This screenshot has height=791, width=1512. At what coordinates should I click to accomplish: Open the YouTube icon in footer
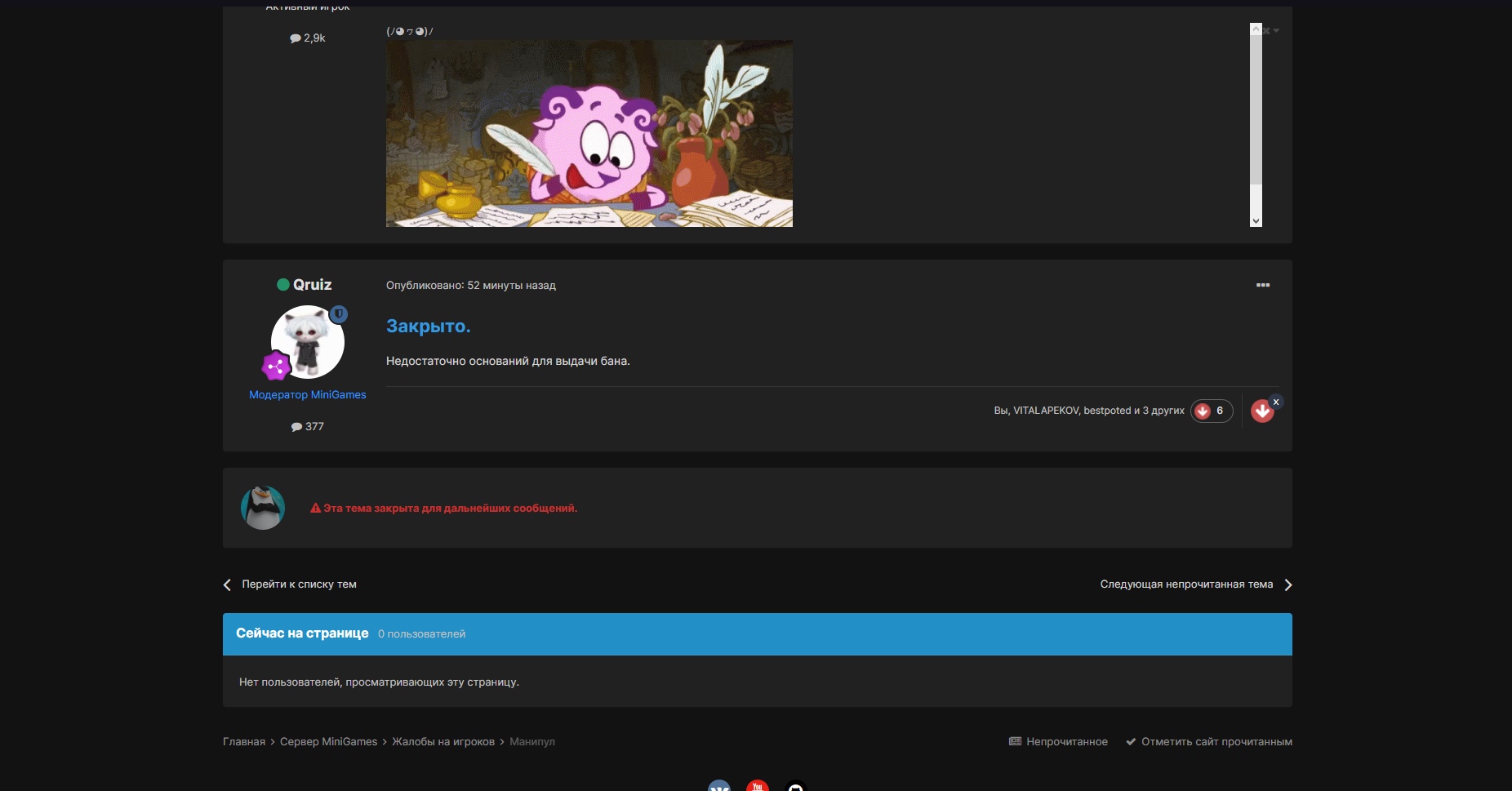(x=757, y=786)
